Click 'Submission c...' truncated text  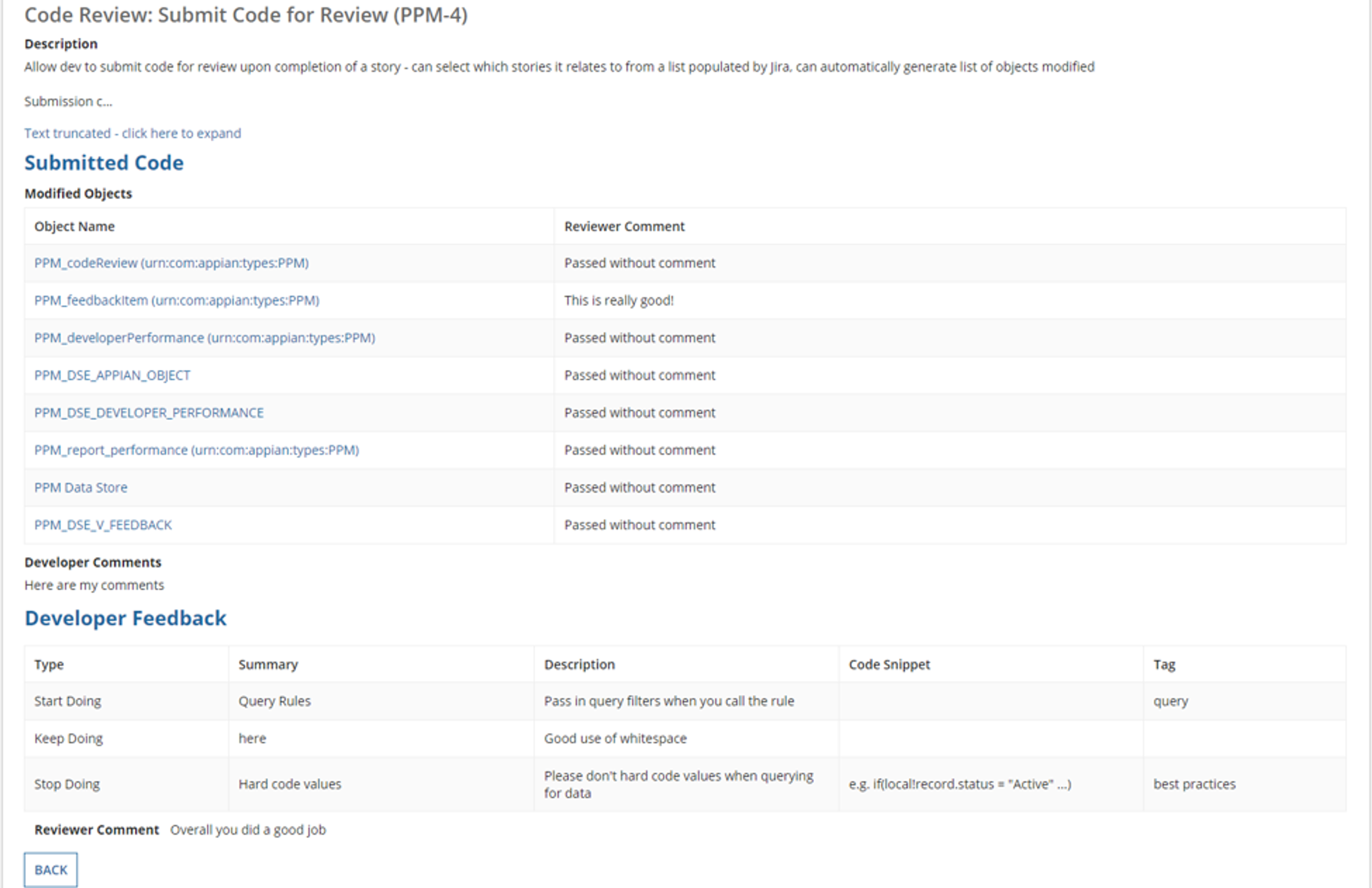[68, 101]
